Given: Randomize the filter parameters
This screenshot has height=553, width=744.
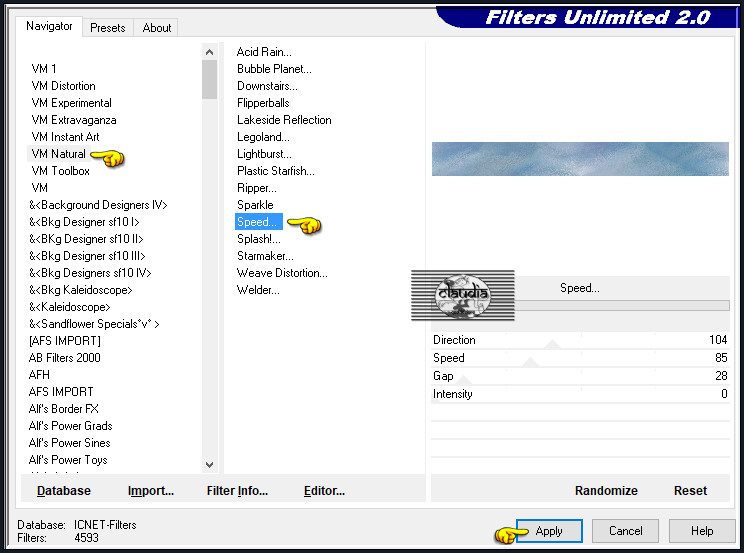Looking at the screenshot, I should (x=606, y=491).
